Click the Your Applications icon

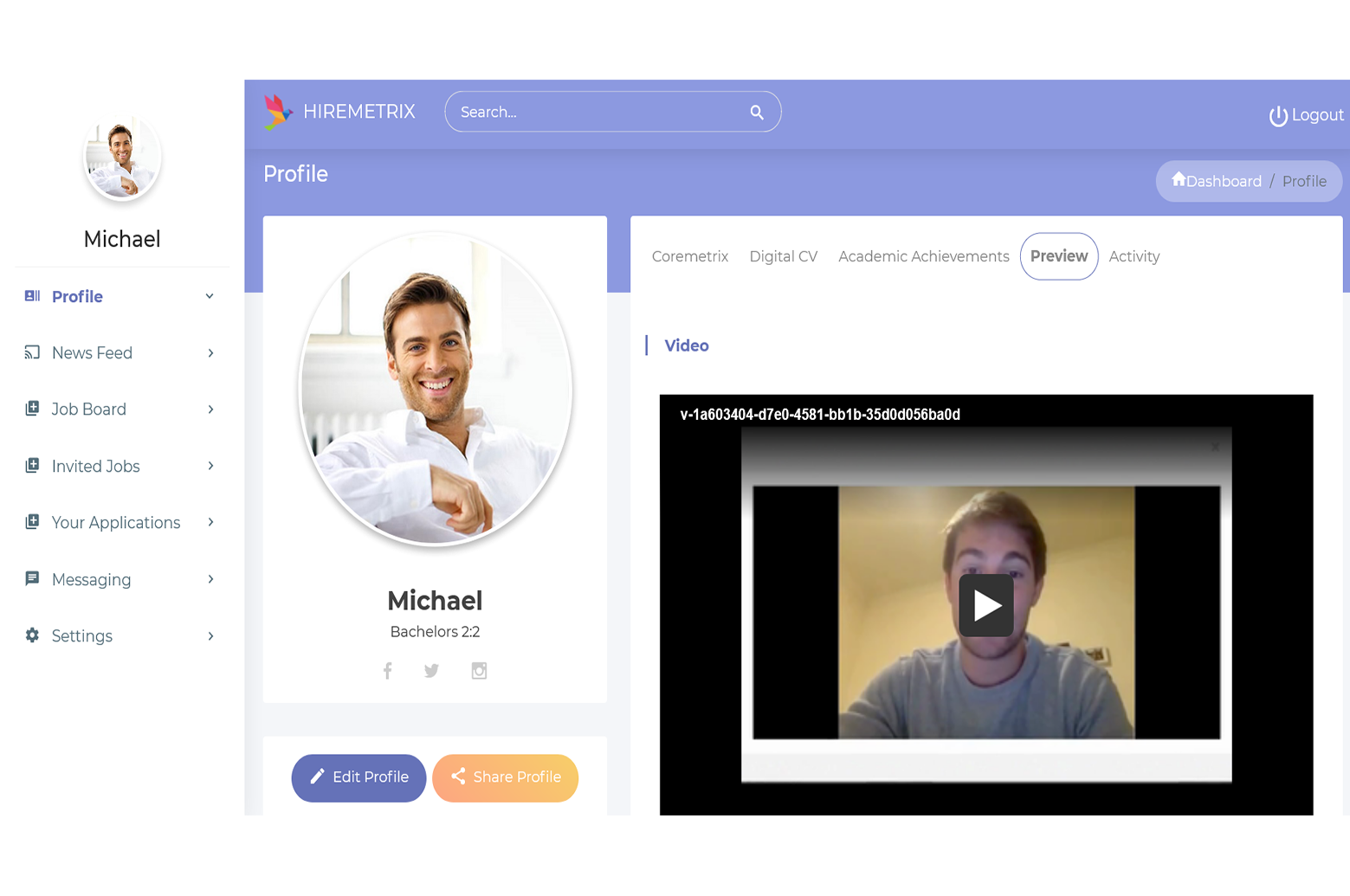(32, 522)
